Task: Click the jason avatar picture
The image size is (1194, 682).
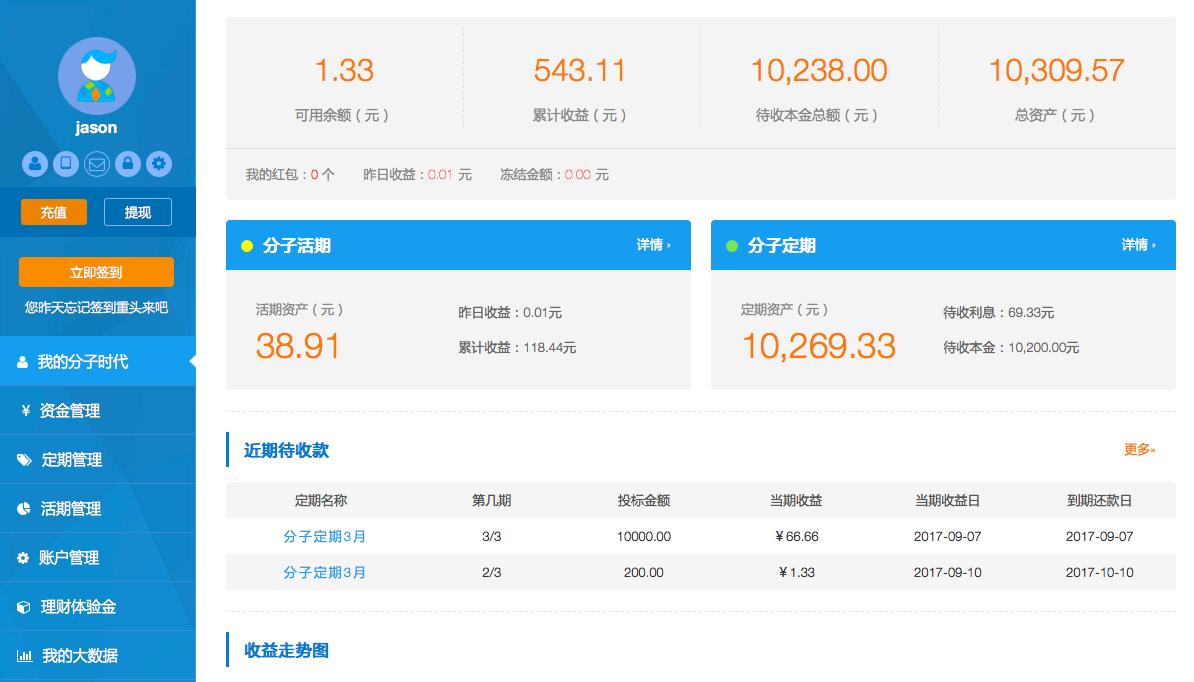Action: pos(97,76)
